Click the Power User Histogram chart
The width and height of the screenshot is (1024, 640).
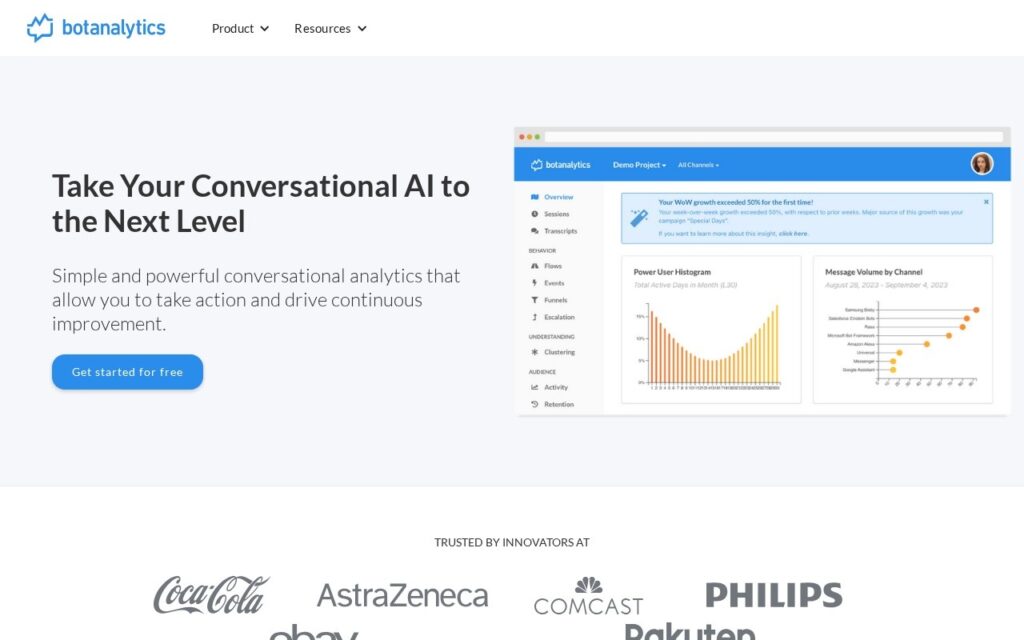(x=711, y=330)
